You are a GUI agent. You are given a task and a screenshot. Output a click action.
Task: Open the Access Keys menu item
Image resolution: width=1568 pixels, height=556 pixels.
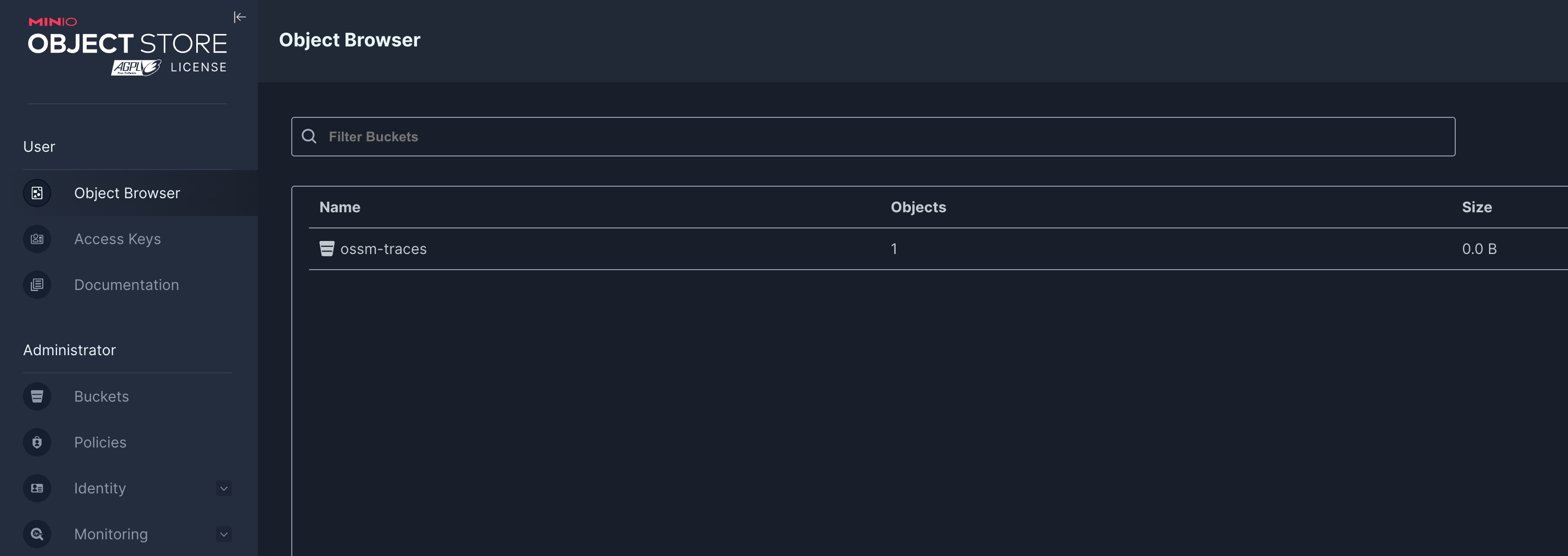(117, 239)
